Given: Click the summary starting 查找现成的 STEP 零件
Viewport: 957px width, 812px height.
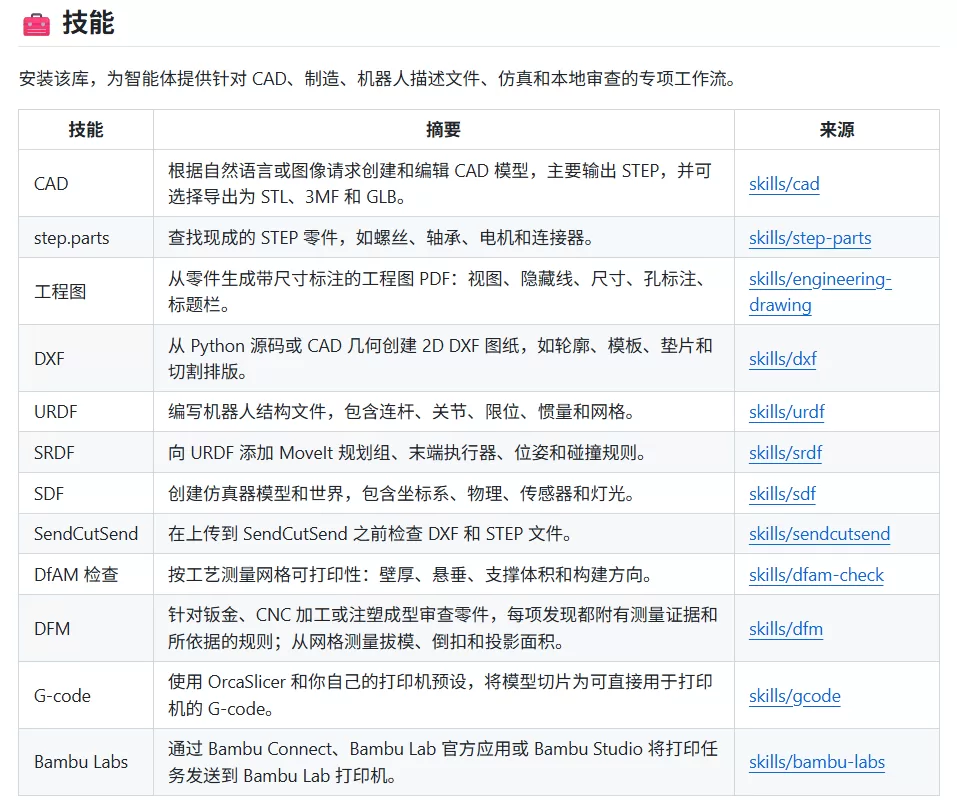Looking at the screenshot, I should tap(381, 237).
